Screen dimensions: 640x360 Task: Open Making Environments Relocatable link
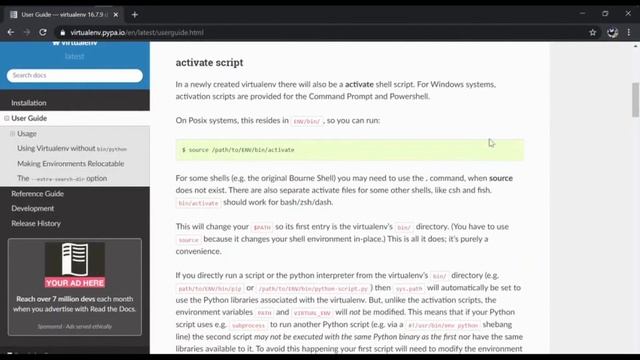[71, 164]
